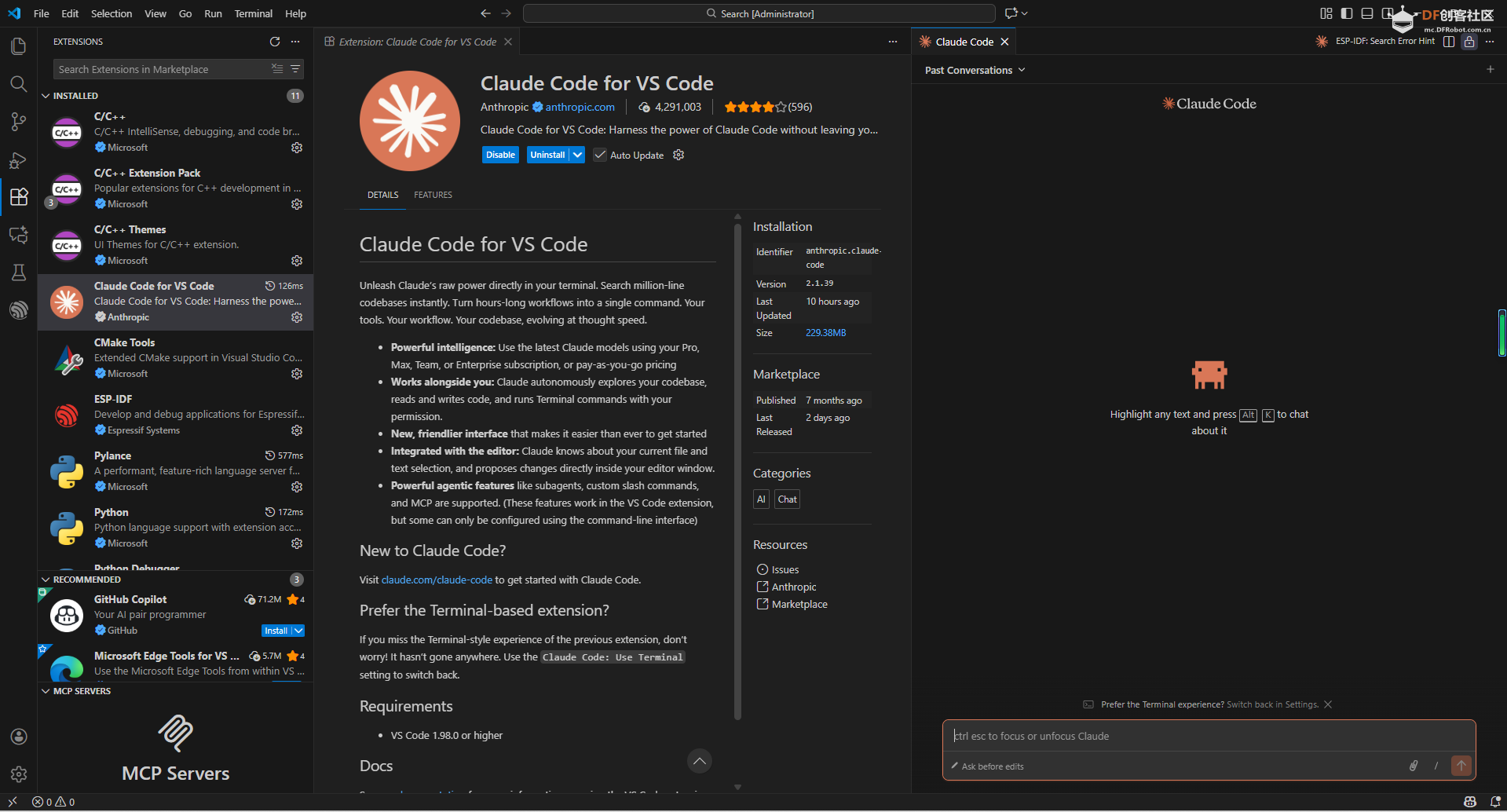Toggle the editor lock in Claude Code tab
Screen dimensions: 1507x812
(1469, 42)
